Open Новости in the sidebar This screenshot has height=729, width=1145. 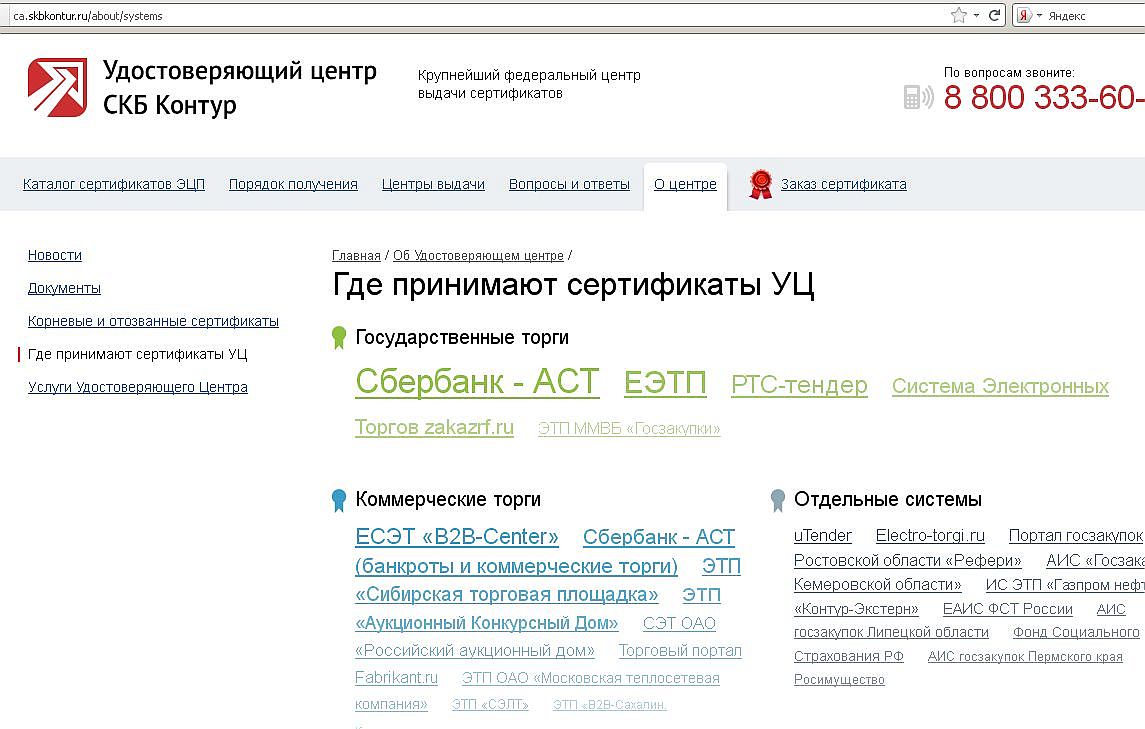pyautogui.click(x=55, y=255)
